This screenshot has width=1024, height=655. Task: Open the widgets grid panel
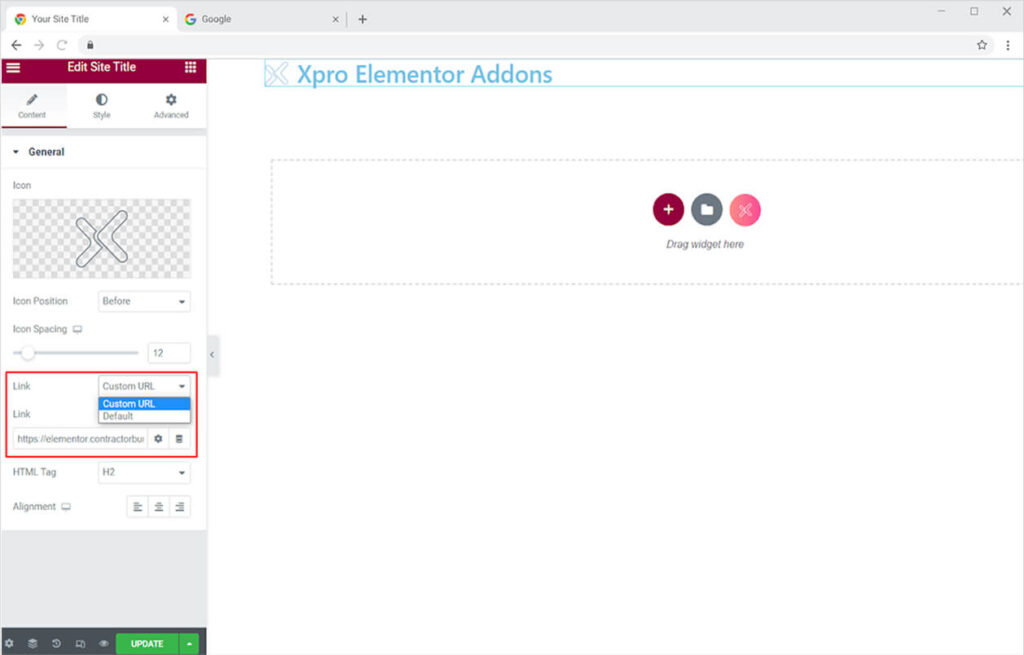coord(190,67)
